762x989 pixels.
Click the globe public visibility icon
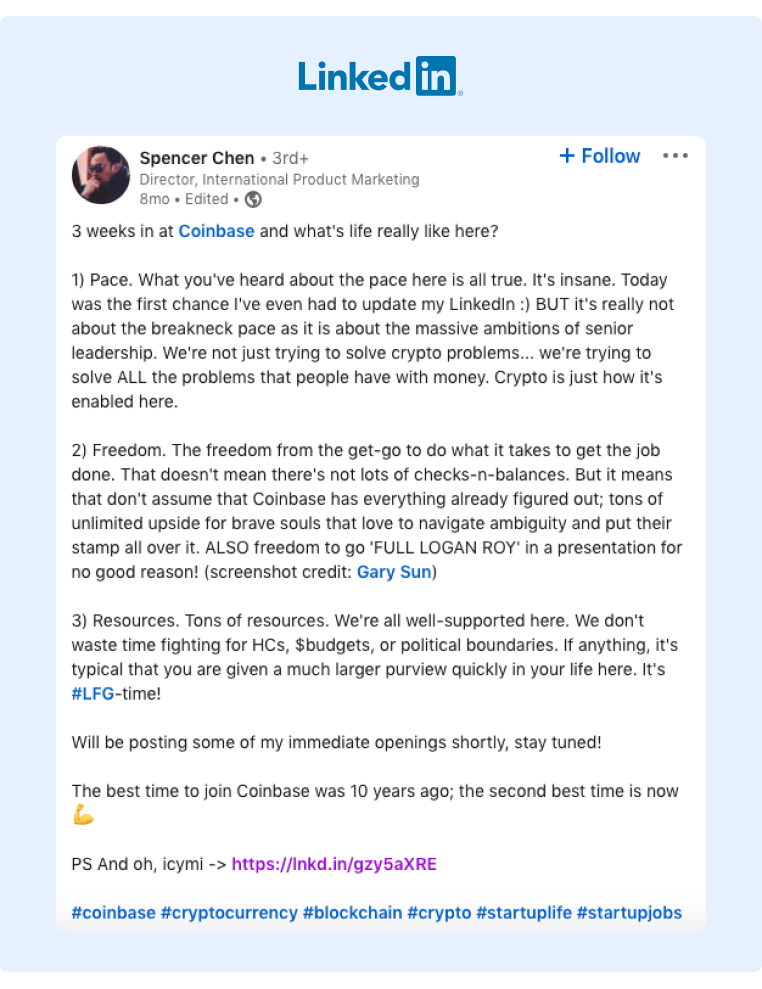[254, 199]
